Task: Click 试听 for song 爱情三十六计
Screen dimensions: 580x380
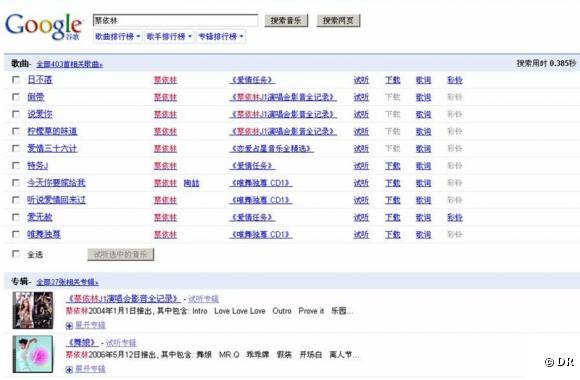Action: [x=361, y=149]
